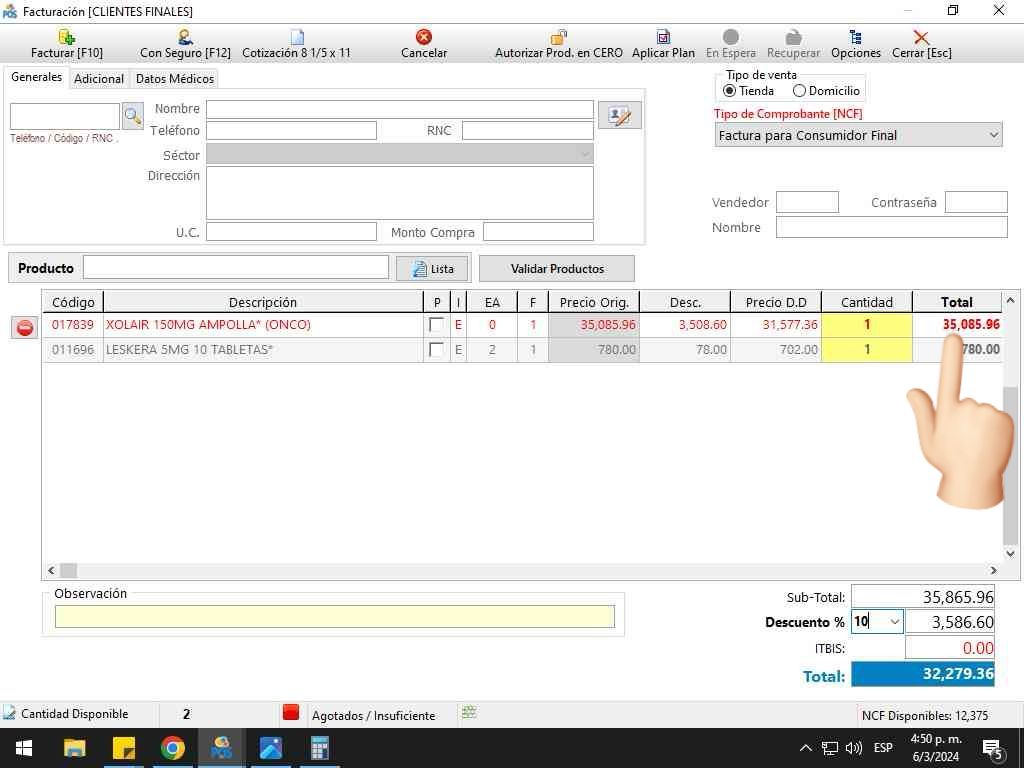Click Autorizar Prod. en CERO icon
The height and width of the screenshot is (768, 1024).
[x=558, y=38]
